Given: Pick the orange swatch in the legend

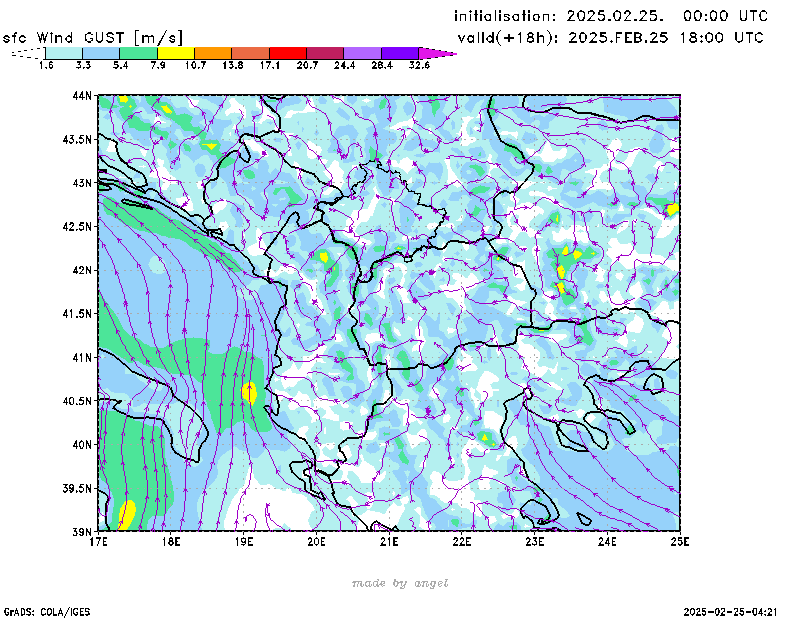Looking at the screenshot, I should pos(213,53).
